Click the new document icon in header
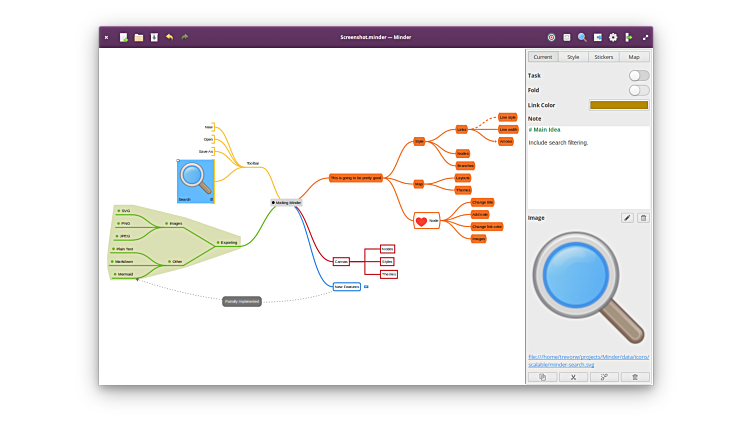Viewport: 752px width, 423px height. (x=124, y=37)
